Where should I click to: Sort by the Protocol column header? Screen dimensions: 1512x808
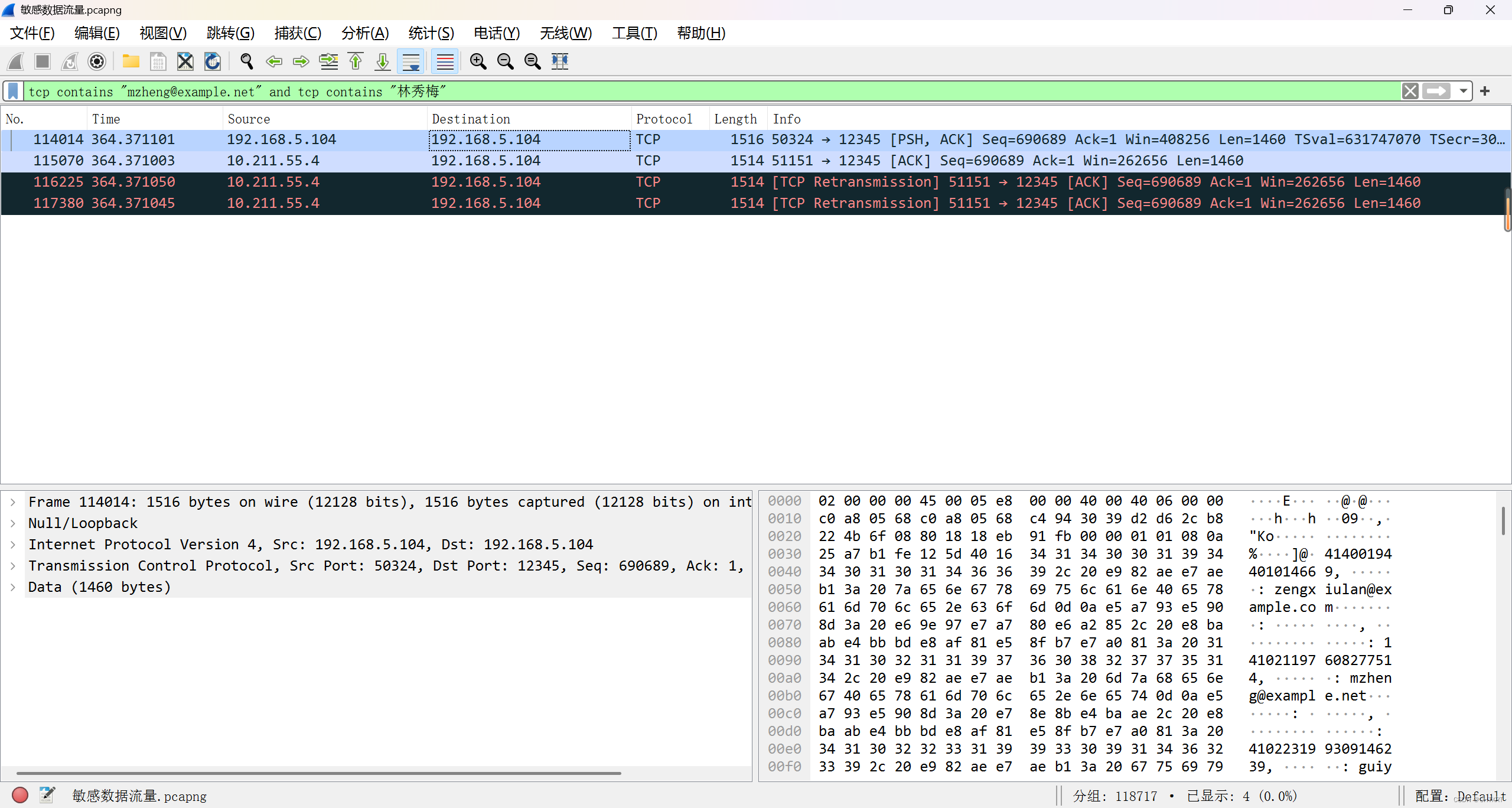coord(664,119)
